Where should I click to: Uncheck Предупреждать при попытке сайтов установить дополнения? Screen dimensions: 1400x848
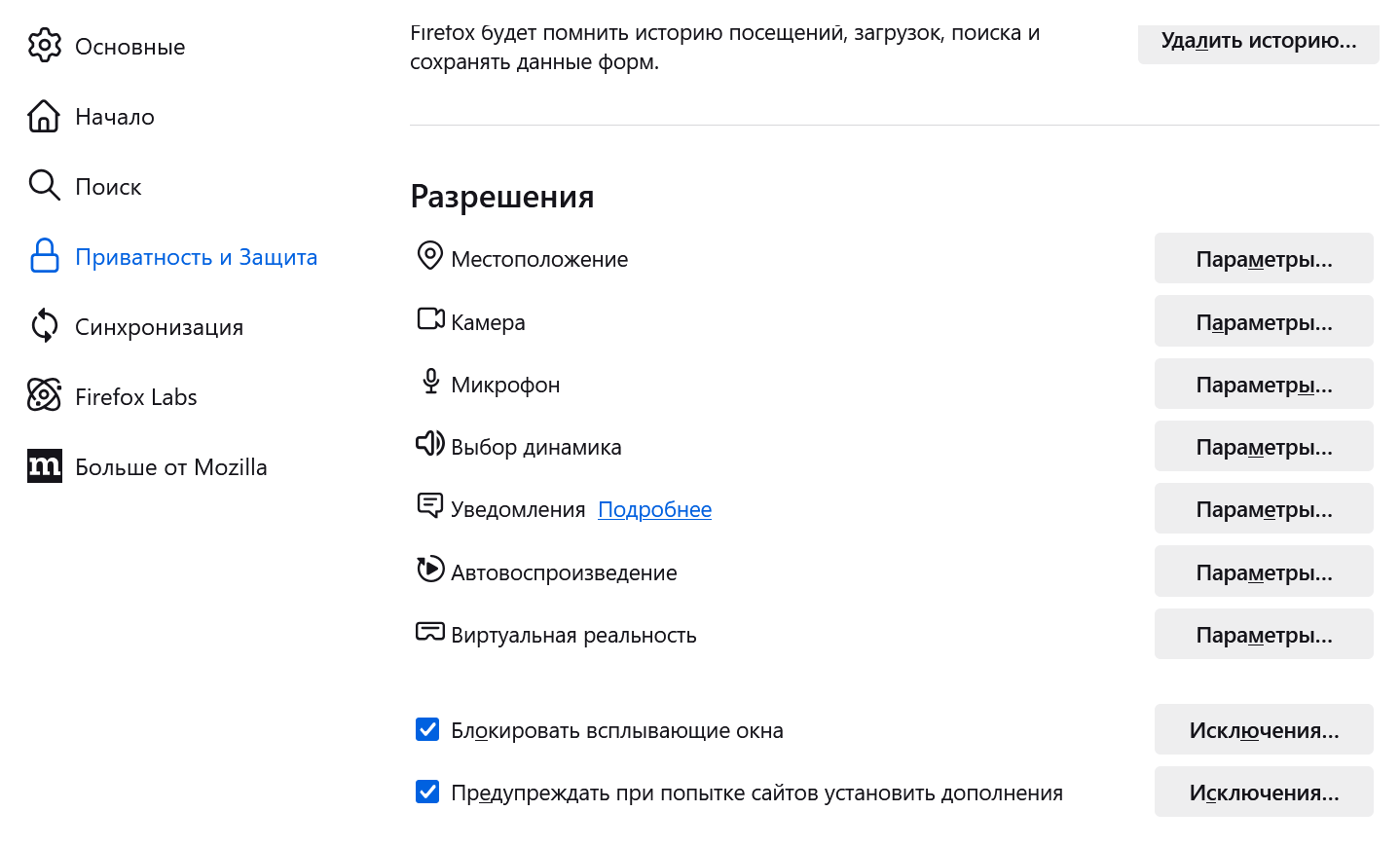pos(427,792)
